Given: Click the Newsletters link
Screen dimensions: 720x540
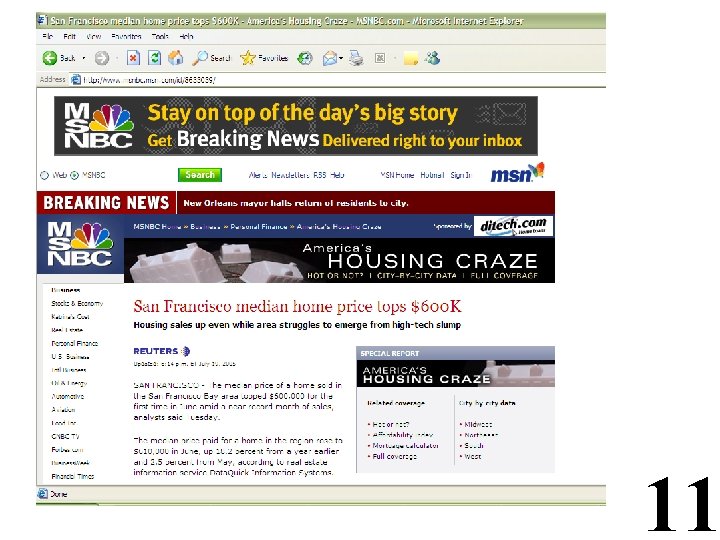Looking at the screenshot, I should [x=290, y=175].
